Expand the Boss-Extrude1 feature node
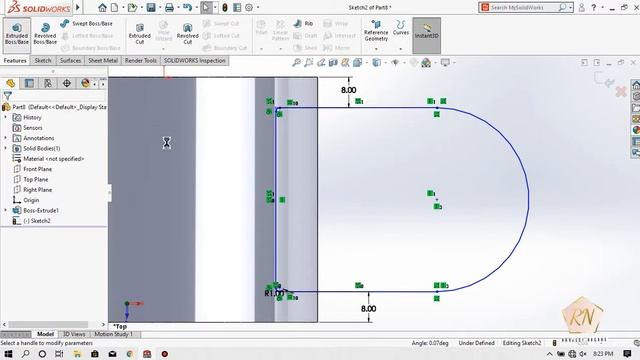Screen dimensions: 640x360 click(x=6, y=210)
